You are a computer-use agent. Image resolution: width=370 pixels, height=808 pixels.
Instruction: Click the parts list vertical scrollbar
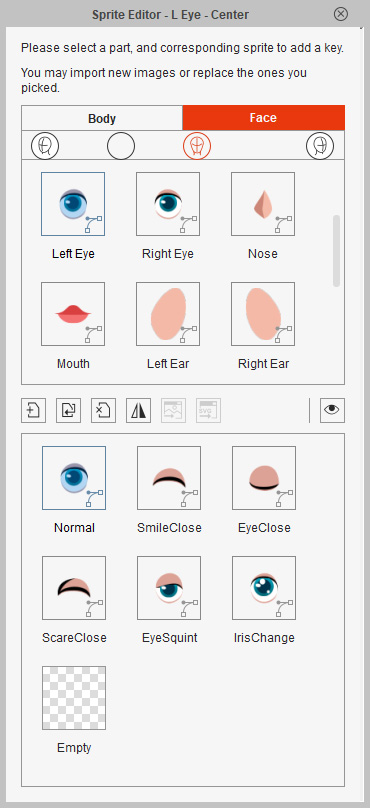click(x=337, y=250)
